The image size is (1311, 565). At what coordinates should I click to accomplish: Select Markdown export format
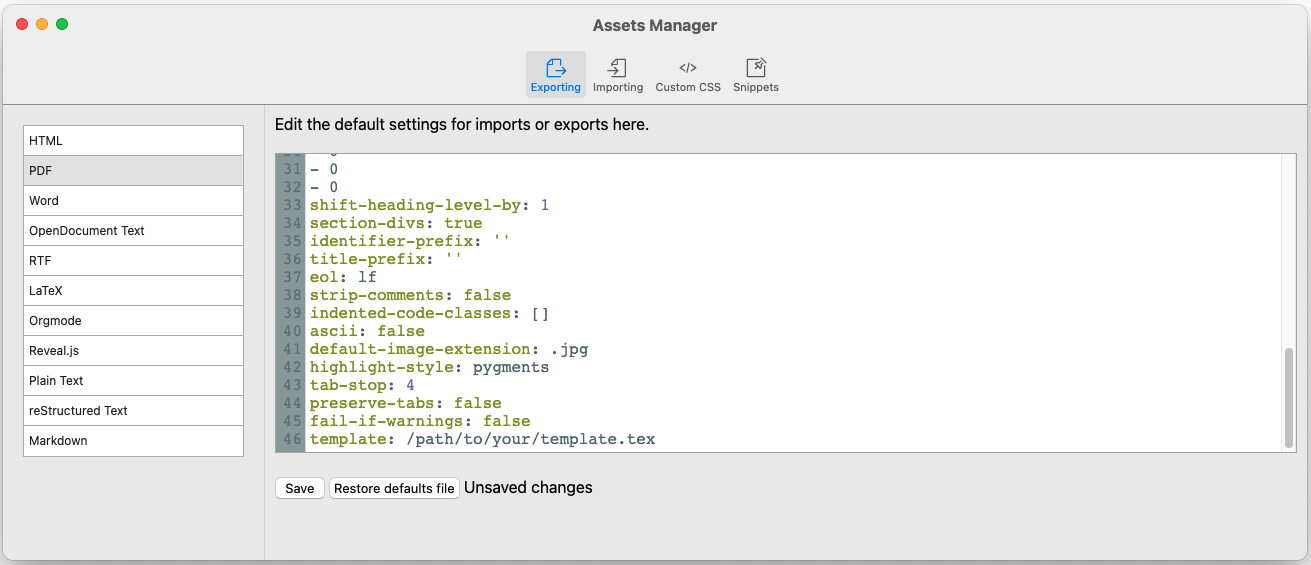pos(133,441)
